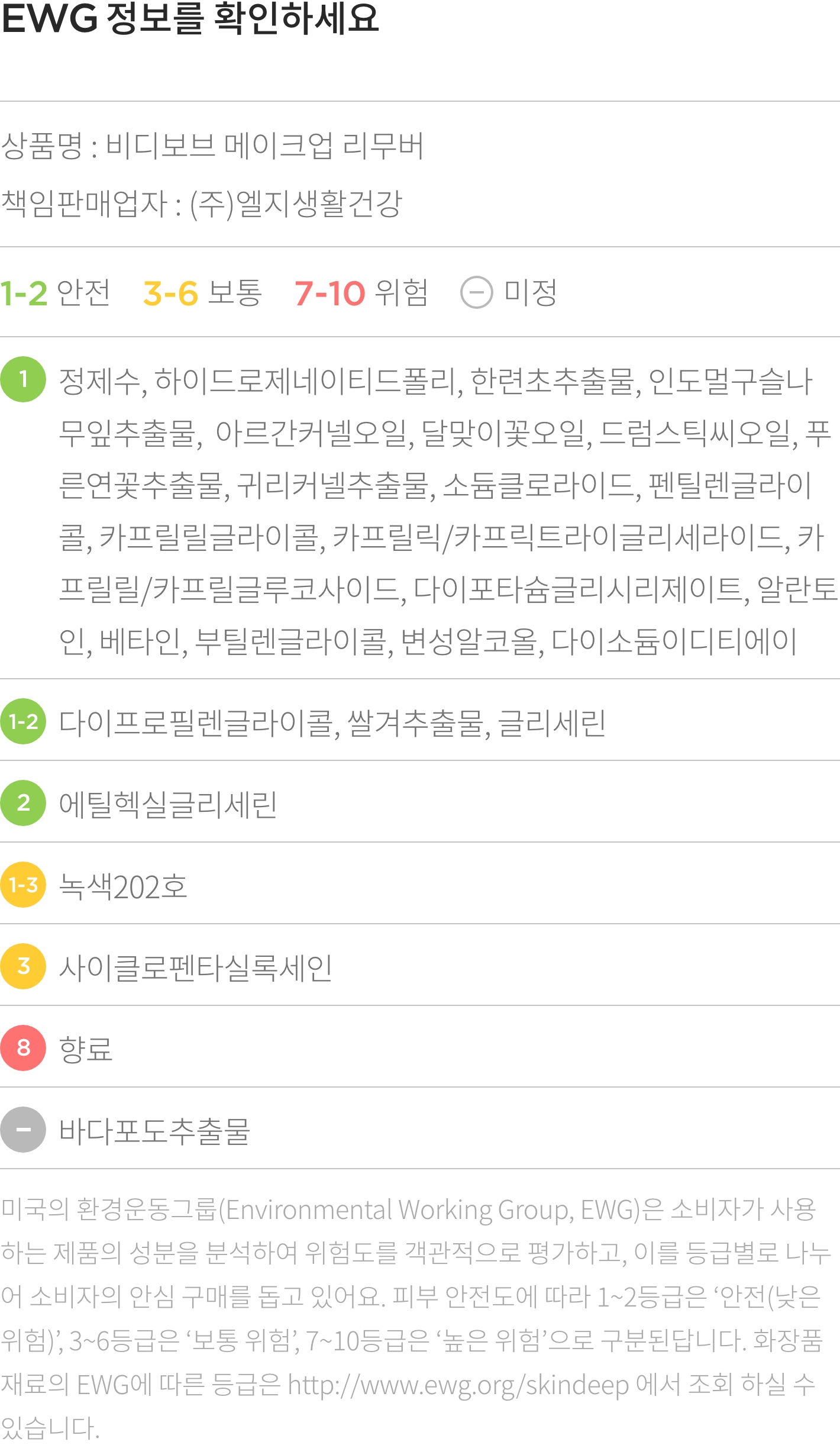Click the green grade 2 badge
Viewport: 840px width, 1445px height.
pyautogui.click(x=23, y=803)
